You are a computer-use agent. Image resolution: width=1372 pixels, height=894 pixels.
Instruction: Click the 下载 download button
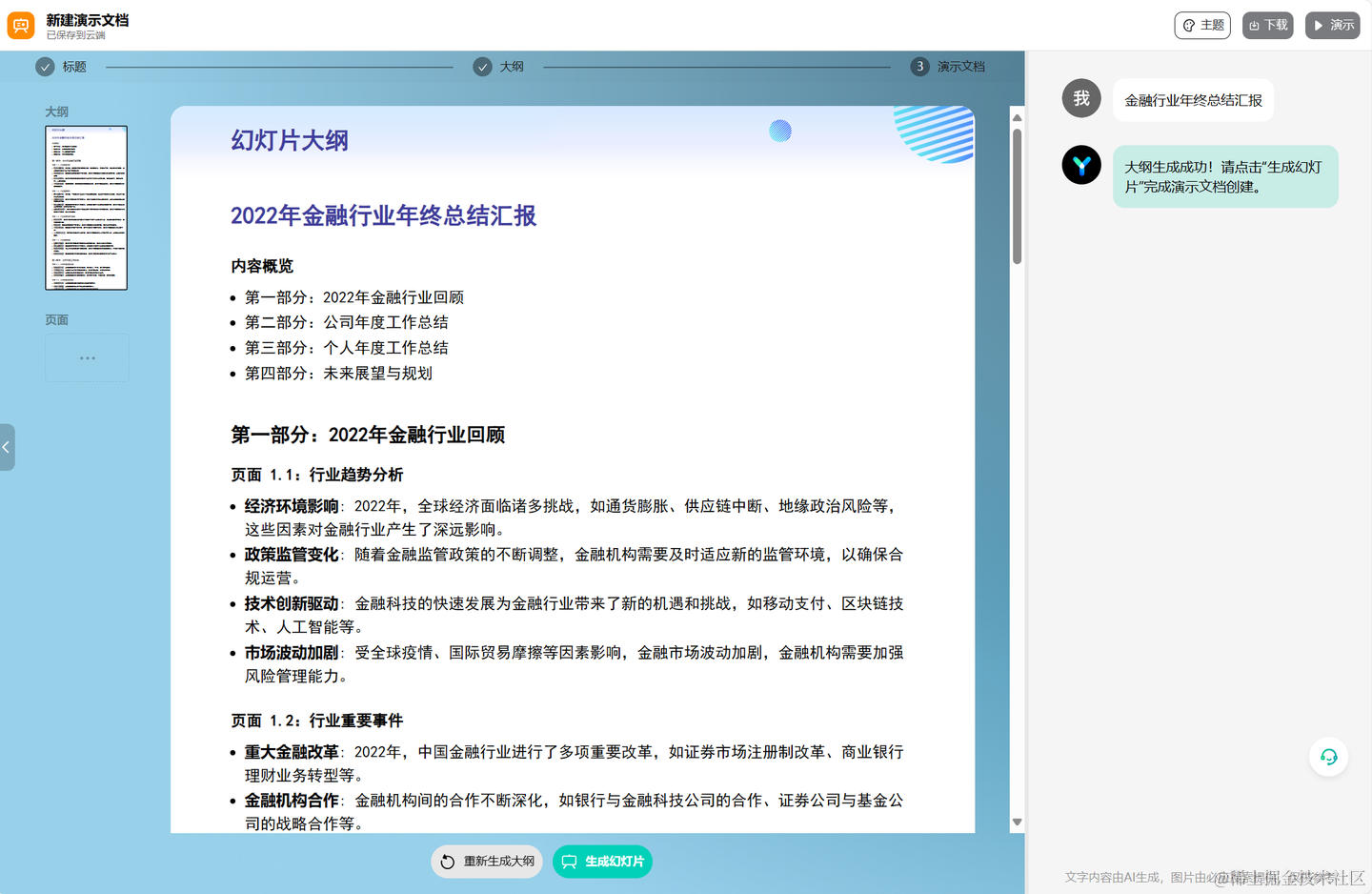pyautogui.click(x=1267, y=26)
